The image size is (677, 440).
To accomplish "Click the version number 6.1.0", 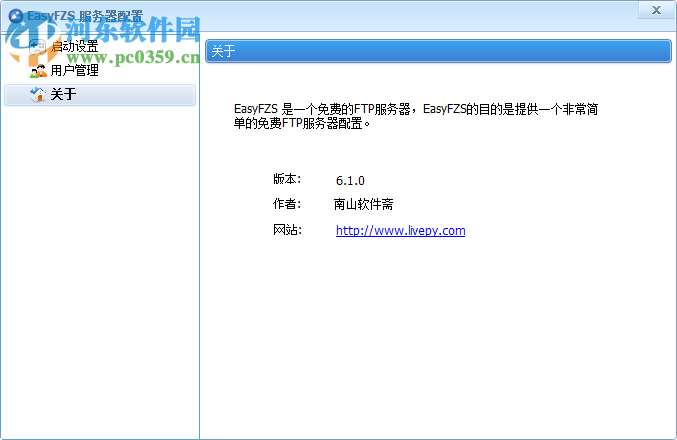I will [x=350, y=180].
